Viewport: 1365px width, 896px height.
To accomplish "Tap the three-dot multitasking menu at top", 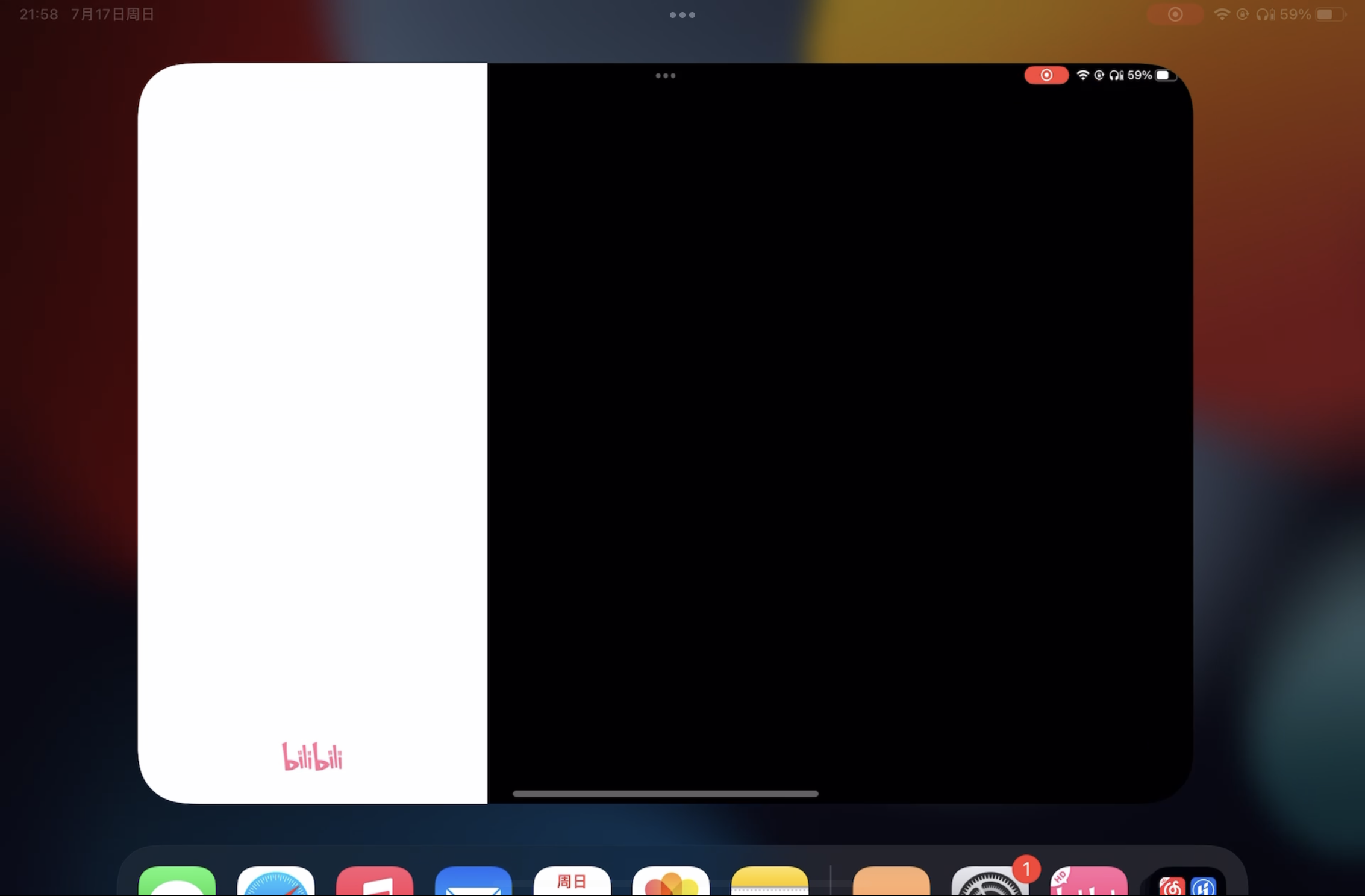I will pyautogui.click(x=682, y=15).
